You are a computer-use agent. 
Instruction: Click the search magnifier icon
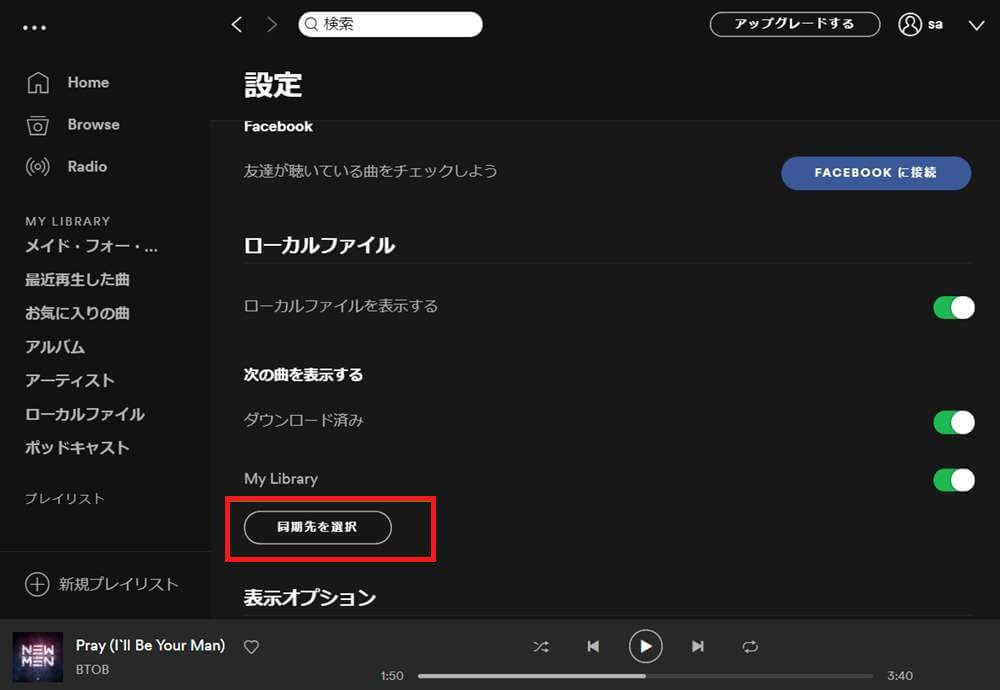point(311,24)
